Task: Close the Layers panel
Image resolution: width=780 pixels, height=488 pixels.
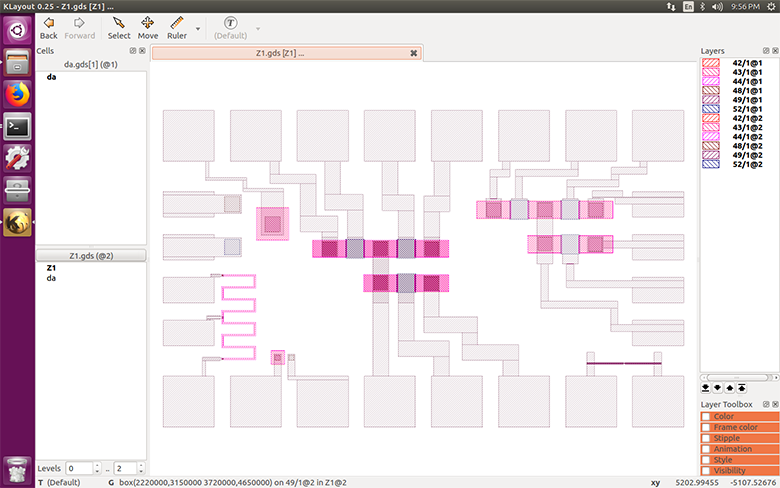Action: click(775, 51)
